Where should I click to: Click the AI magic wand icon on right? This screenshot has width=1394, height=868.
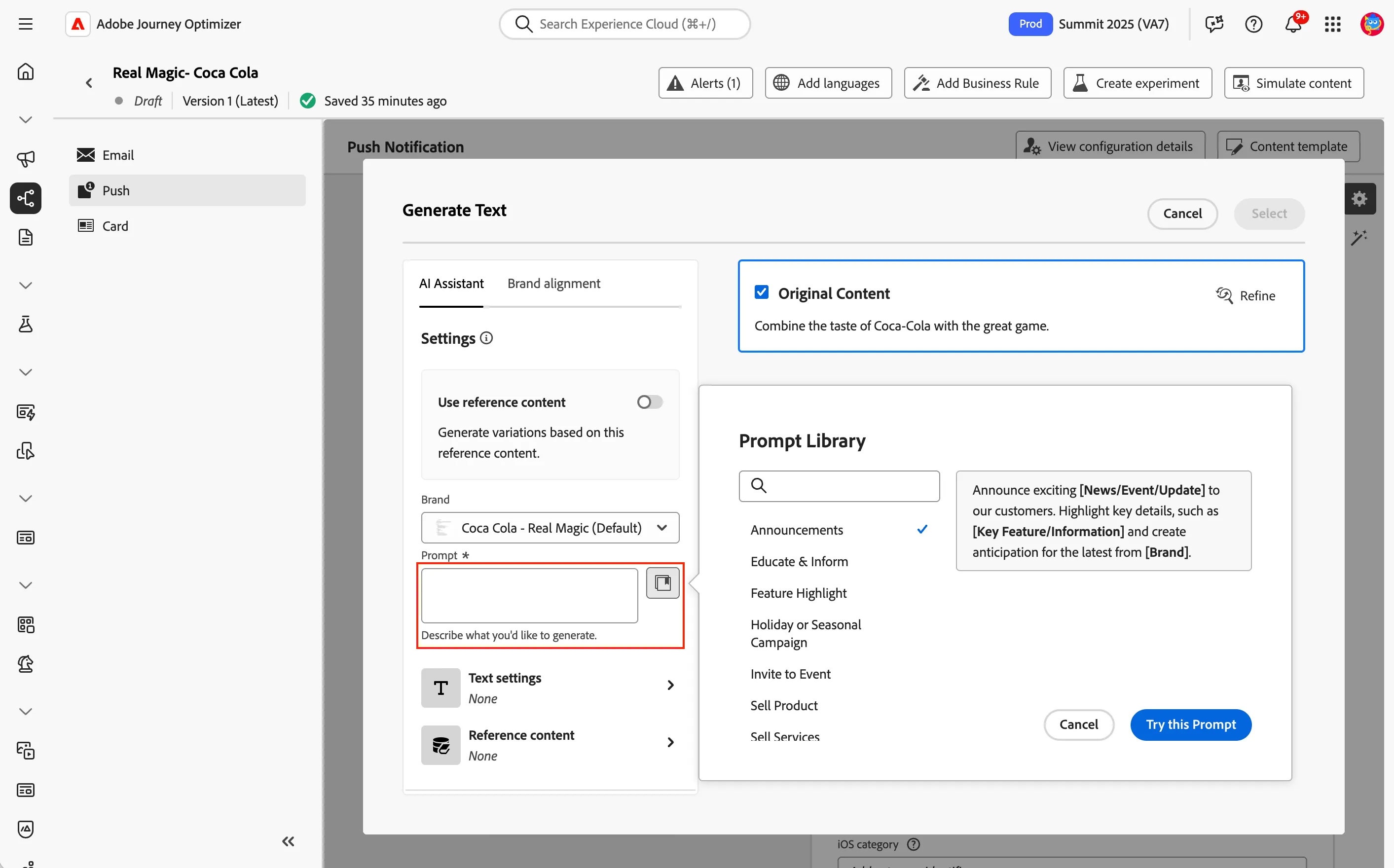tap(1359, 237)
